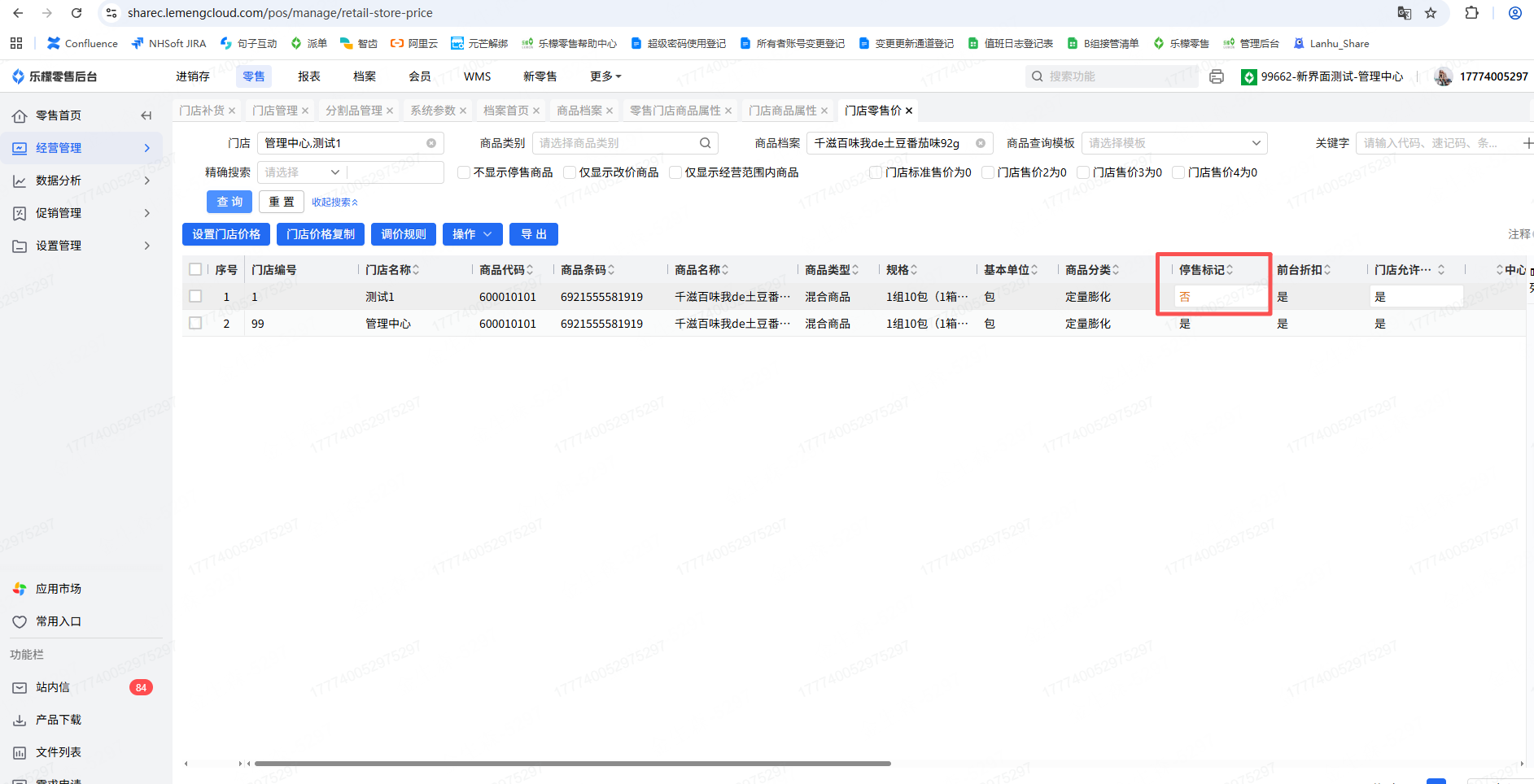Screen dimensions: 1534x784
Task: Open the browser apps grid icon
Action: click(16, 43)
